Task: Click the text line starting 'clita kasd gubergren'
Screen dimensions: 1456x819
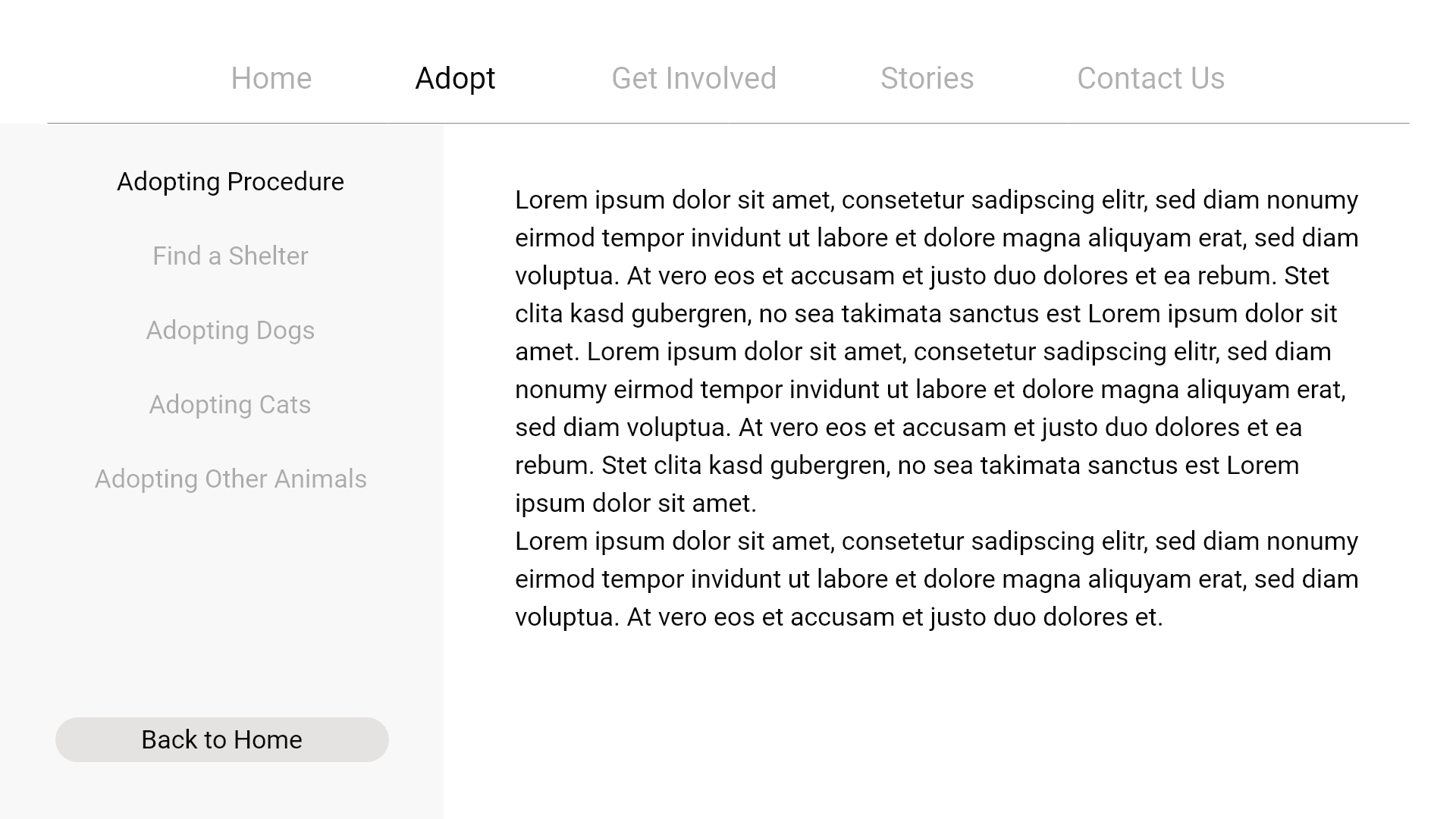Action: click(925, 314)
